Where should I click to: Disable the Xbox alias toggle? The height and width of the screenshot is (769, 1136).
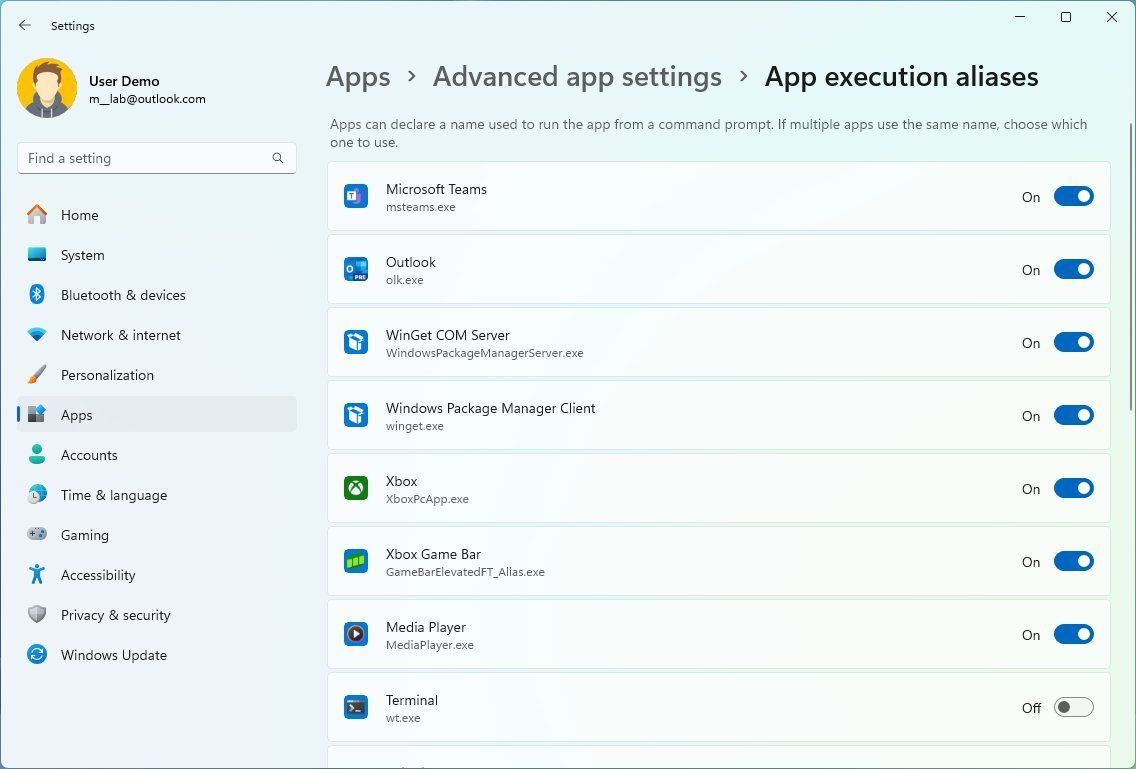tap(1073, 488)
